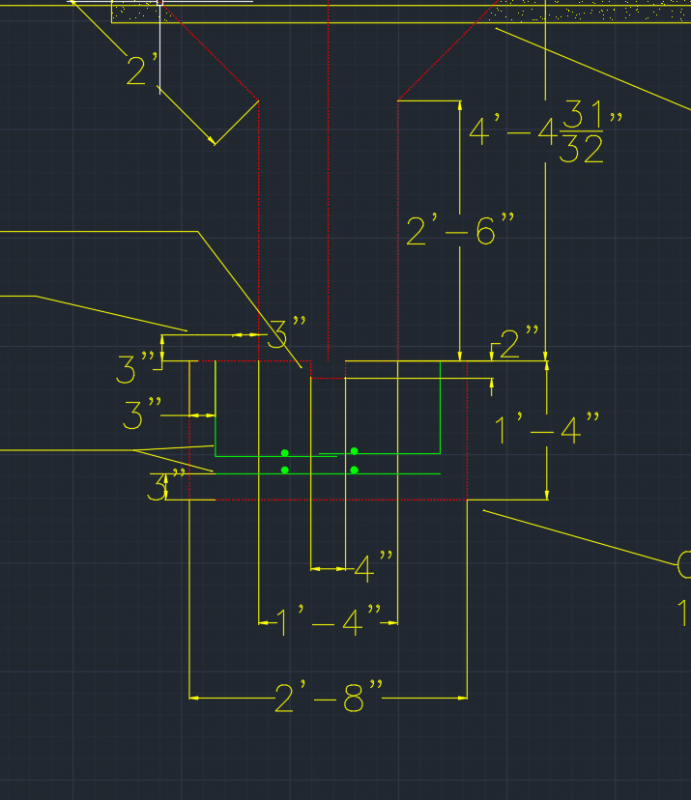The height and width of the screenshot is (800, 691).
Task: Select the 3" text crossed by the diagonal leader
Action: [x=287, y=333]
